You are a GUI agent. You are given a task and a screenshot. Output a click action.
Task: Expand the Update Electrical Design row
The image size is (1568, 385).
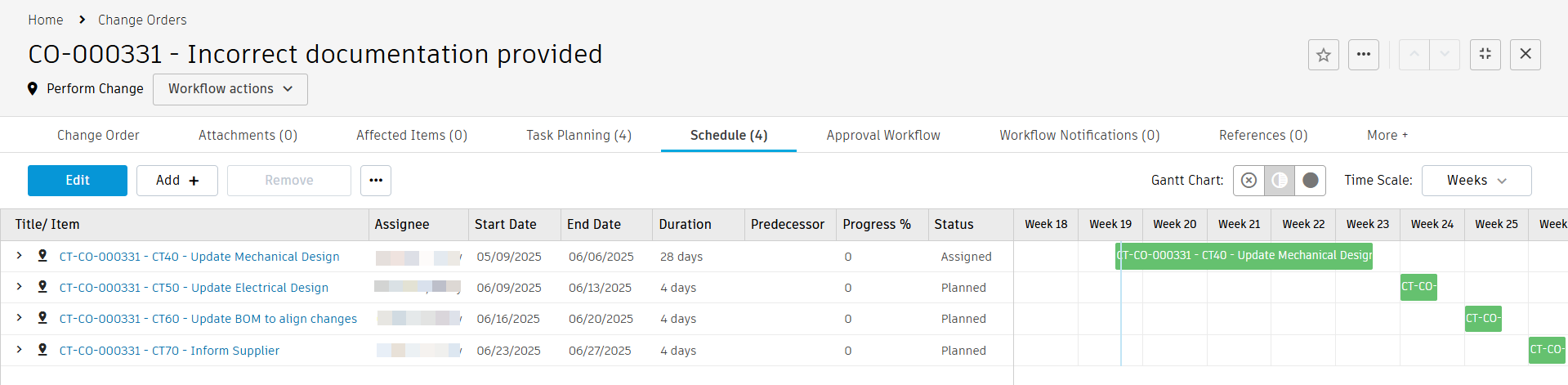click(19, 287)
